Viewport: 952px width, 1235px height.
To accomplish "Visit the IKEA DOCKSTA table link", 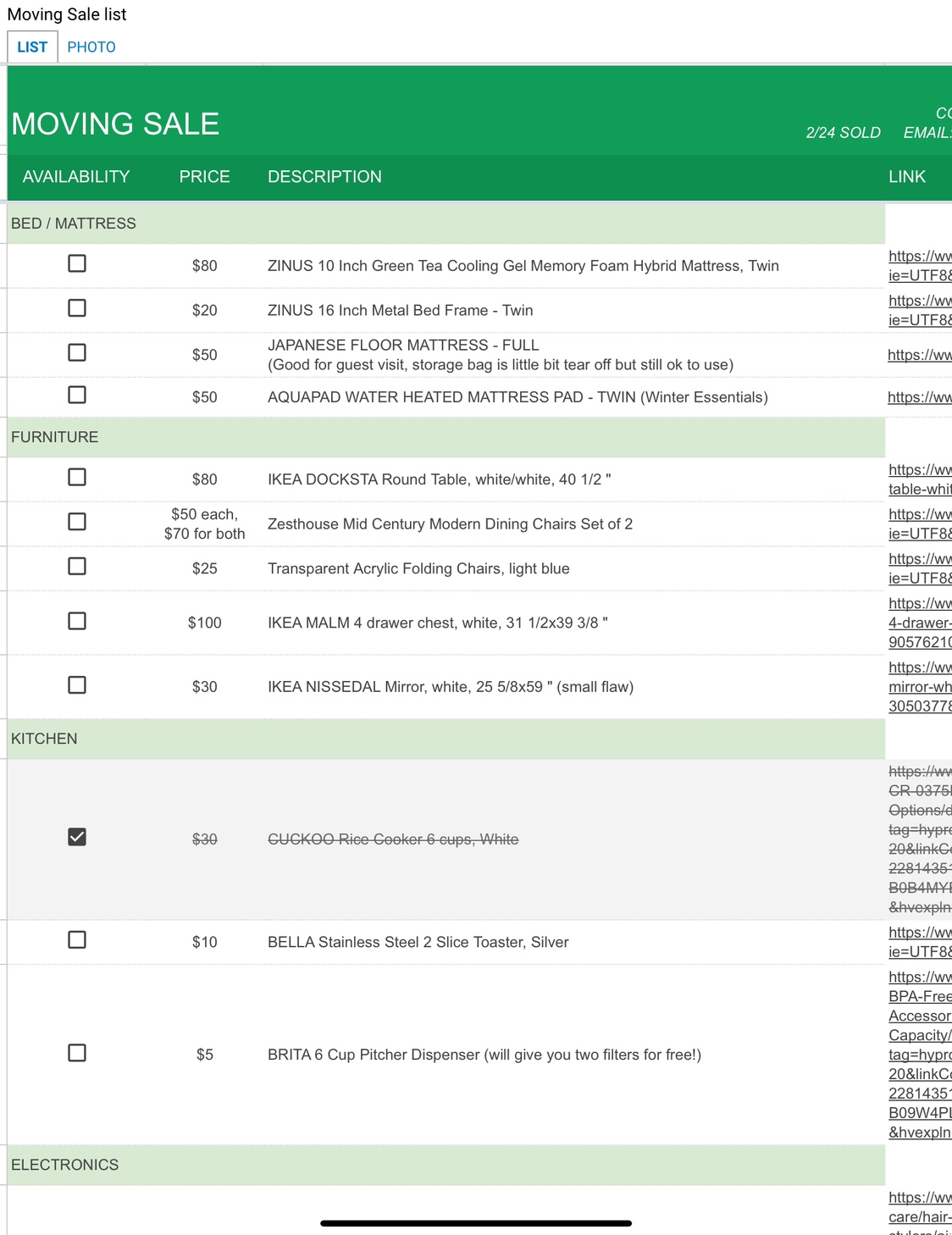I will [920, 479].
